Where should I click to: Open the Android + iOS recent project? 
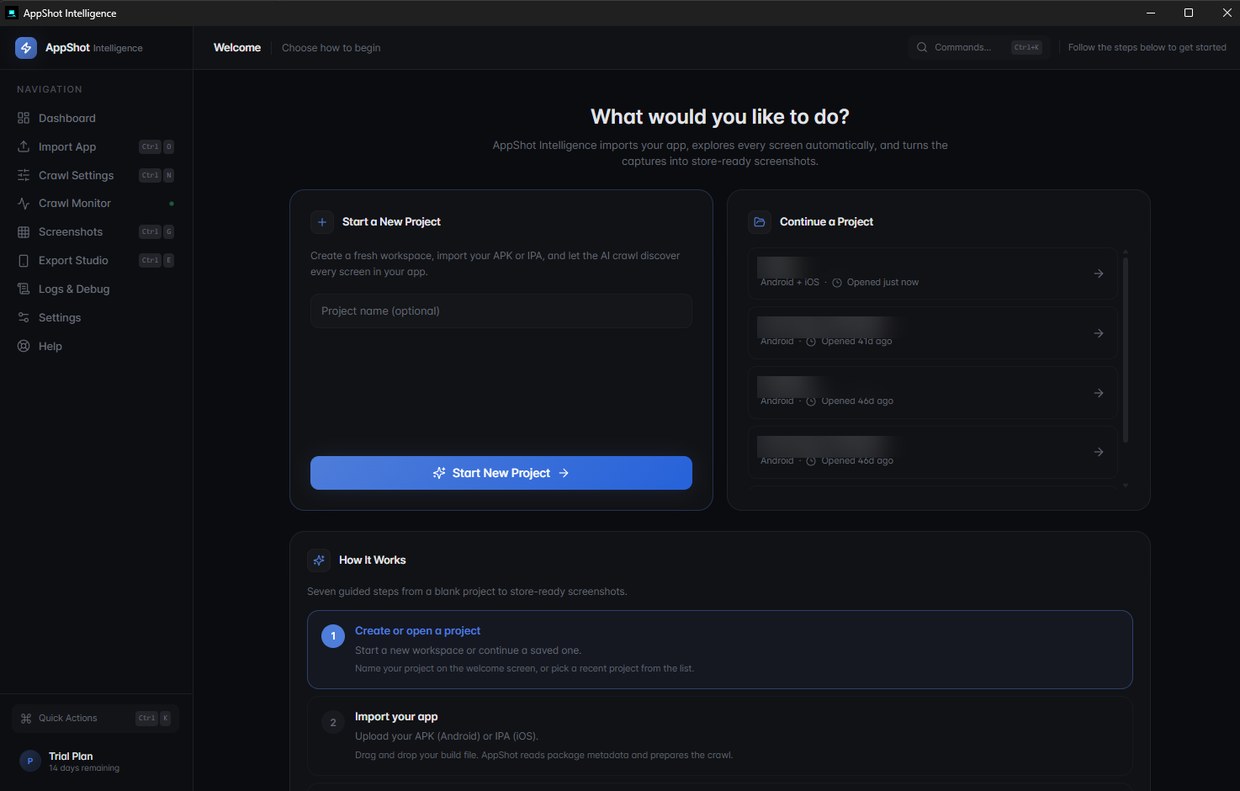click(x=933, y=274)
